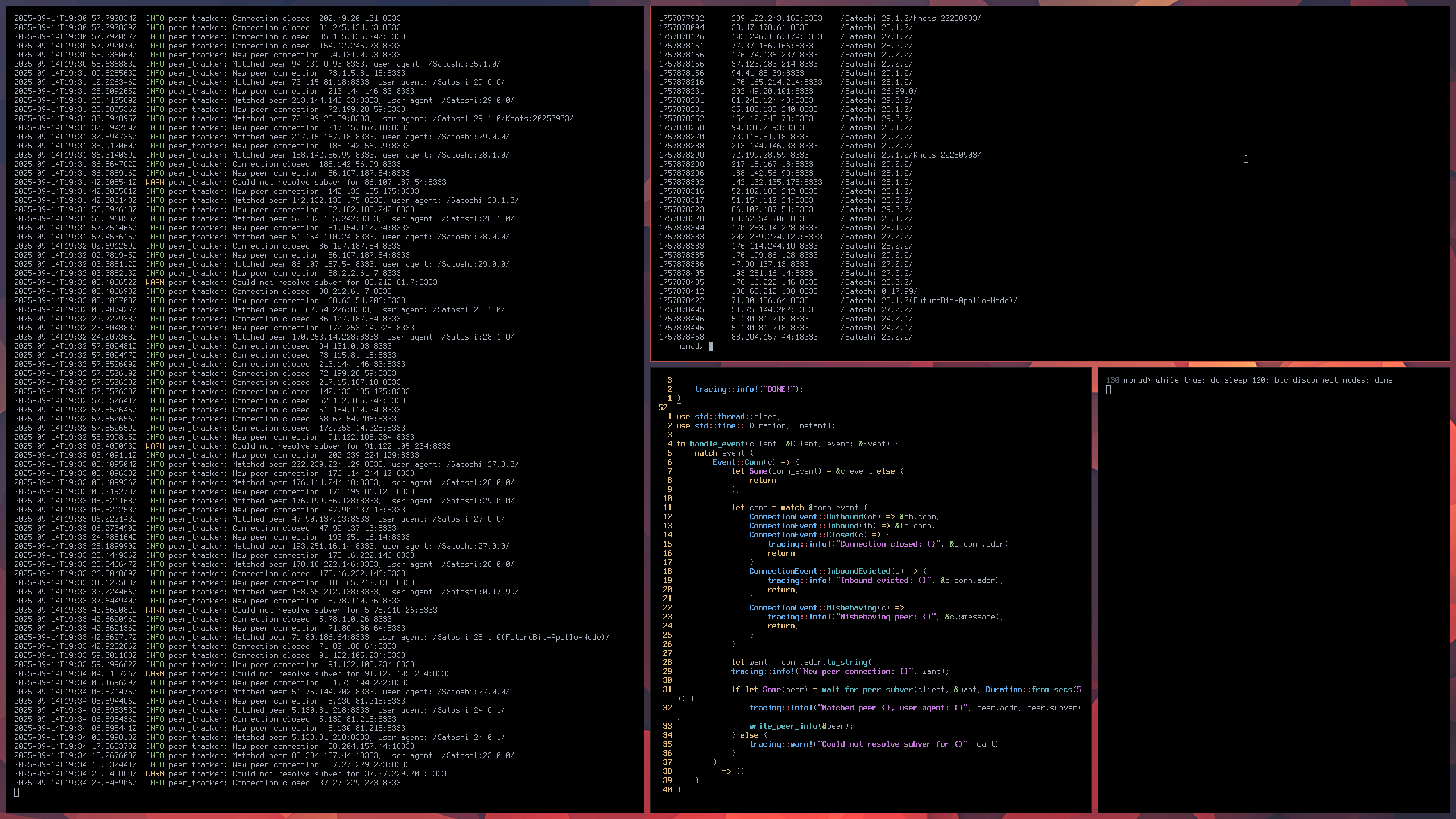Click peer table row 38.47.178.61:8333
Viewport: 1456px width, 819px height.
[786, 27]
